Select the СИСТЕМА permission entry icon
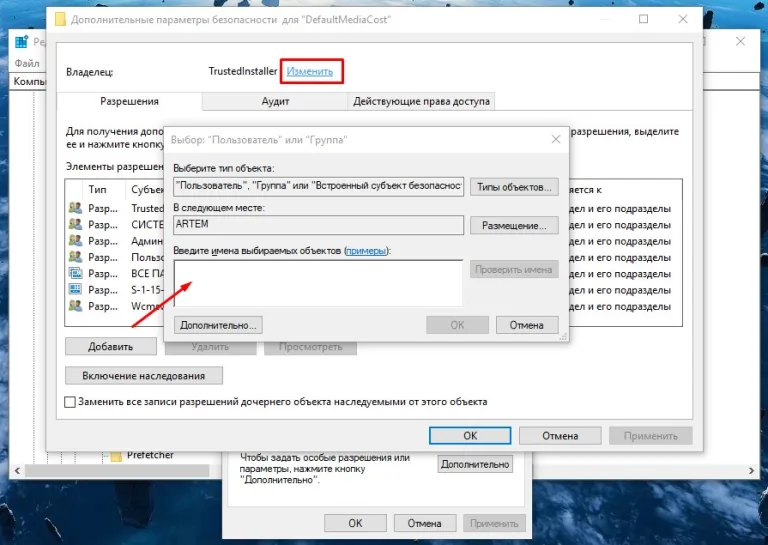Viewport: 768px width, 545px height. (75, 224)
